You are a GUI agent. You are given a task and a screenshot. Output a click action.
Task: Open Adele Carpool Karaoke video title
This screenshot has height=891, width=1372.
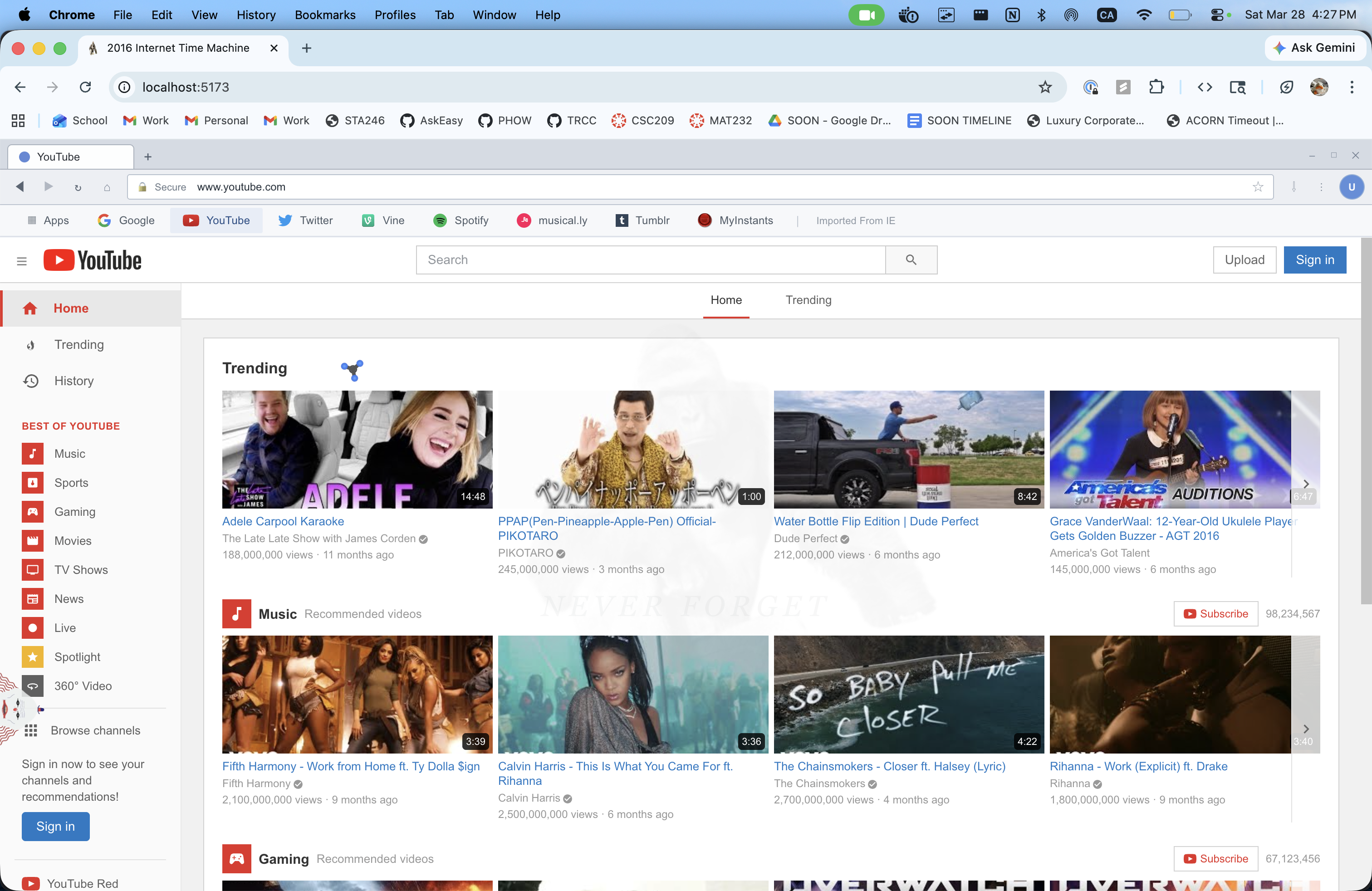[x=283, y=521]
